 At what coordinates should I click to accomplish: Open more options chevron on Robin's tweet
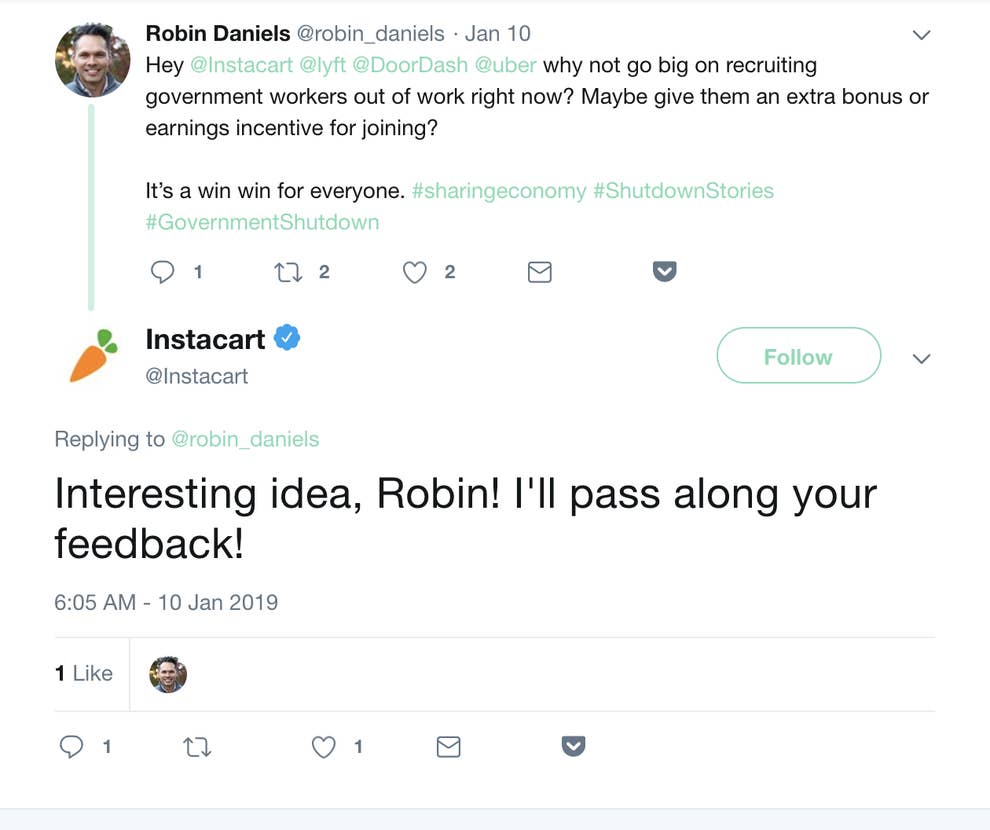pos(922,35)
